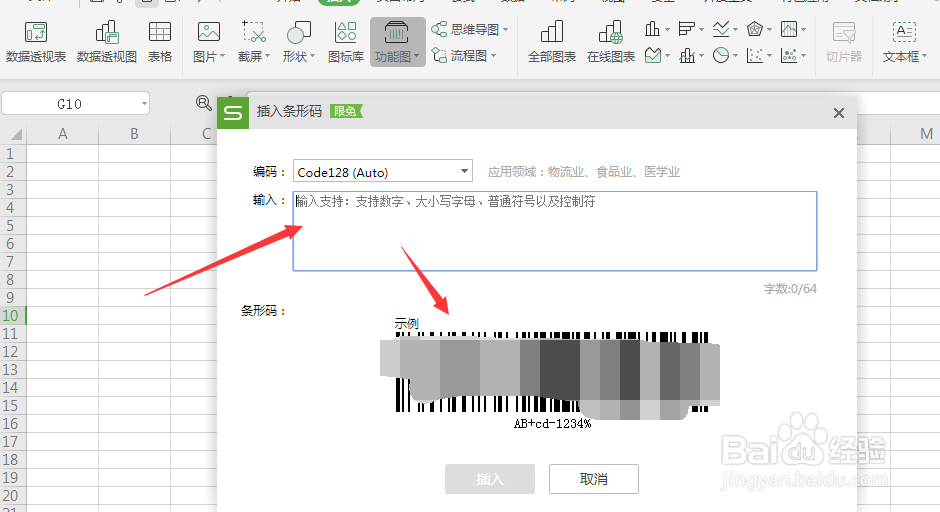
Task: Click the 形状 shapes icon
Action: click(x=299, y=32)
